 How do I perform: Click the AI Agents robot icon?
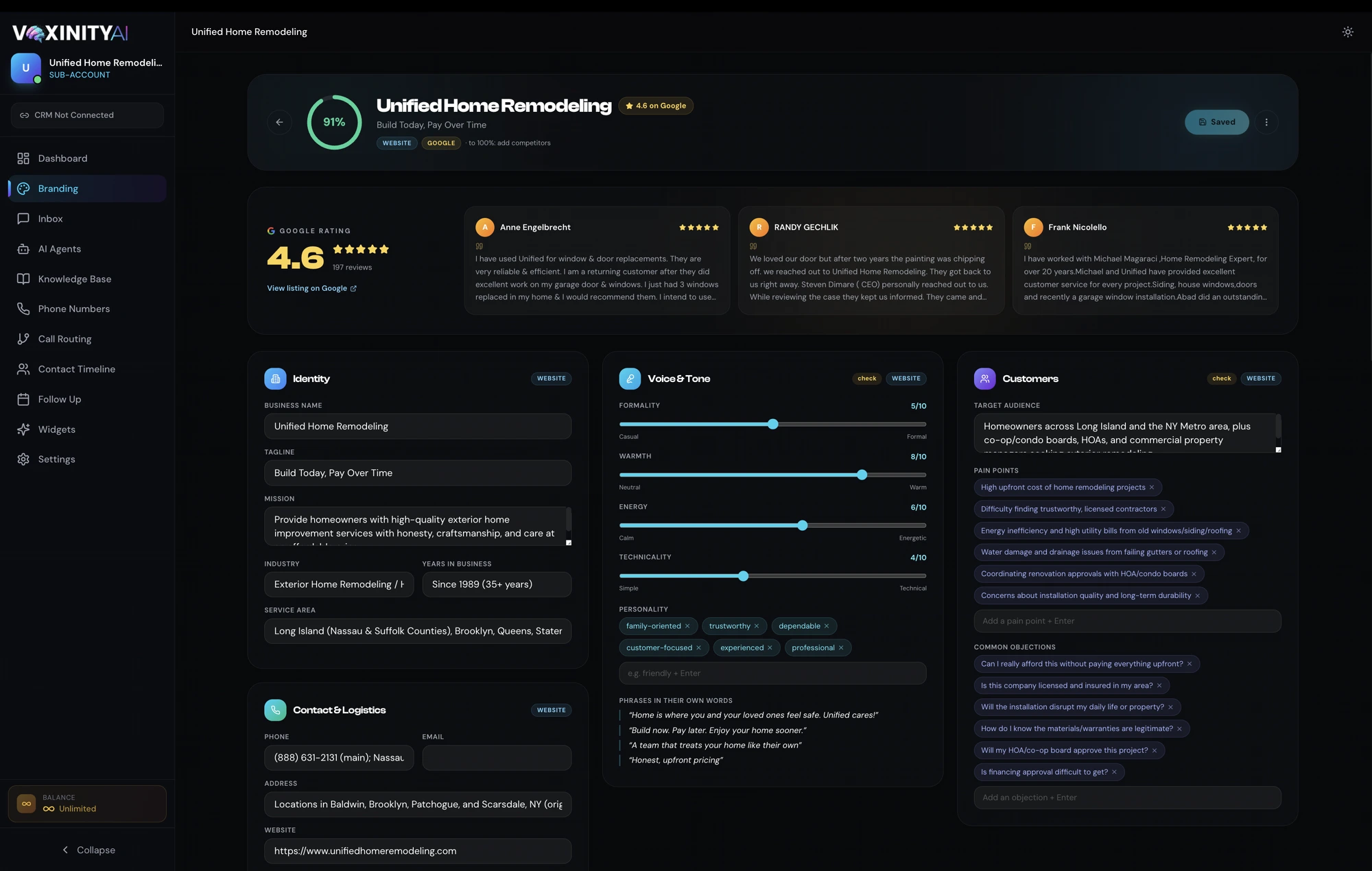point(23,249)
